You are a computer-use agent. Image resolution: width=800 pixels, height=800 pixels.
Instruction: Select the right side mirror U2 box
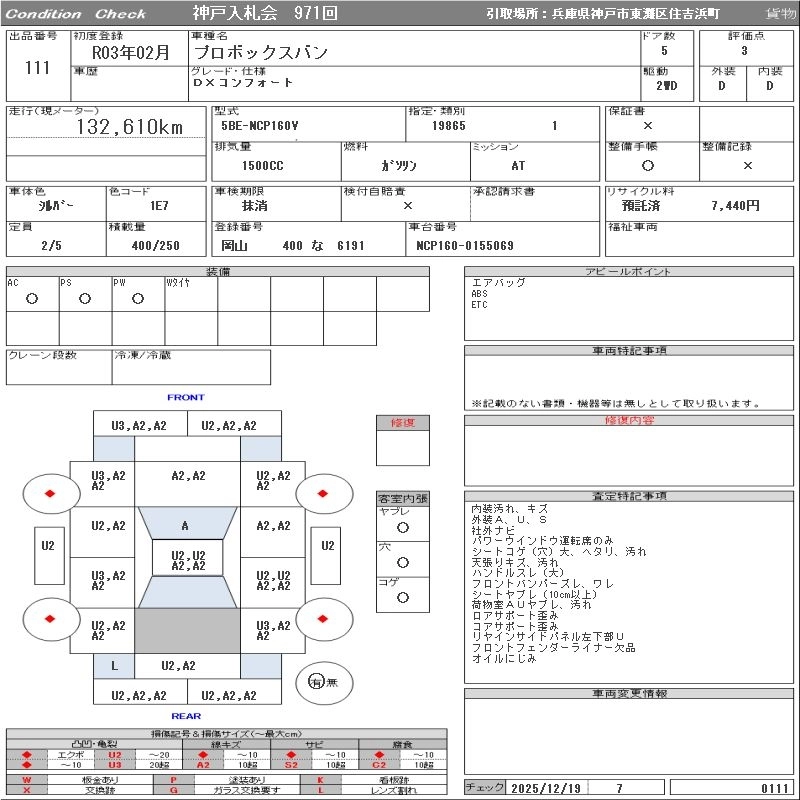click(327, 546)
